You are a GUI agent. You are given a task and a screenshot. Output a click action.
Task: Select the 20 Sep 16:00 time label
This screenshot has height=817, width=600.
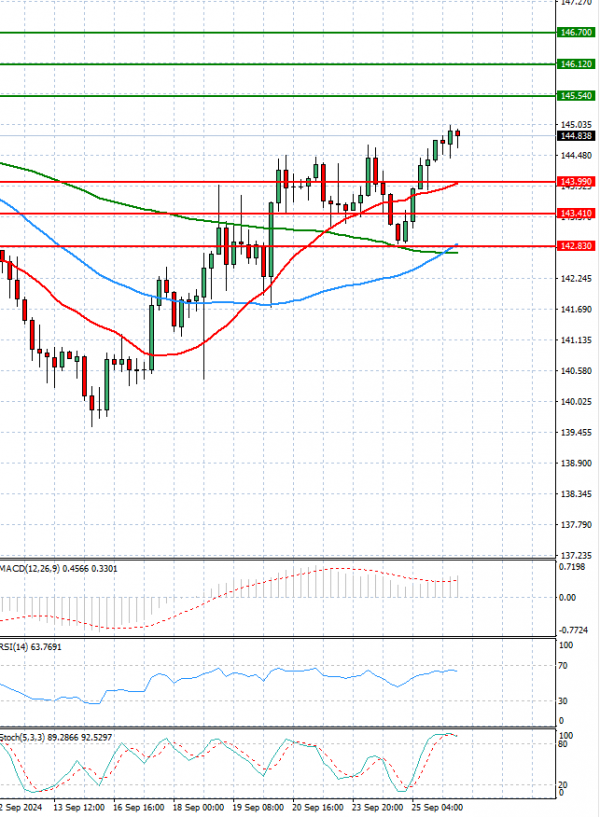[x=317, y=807]
